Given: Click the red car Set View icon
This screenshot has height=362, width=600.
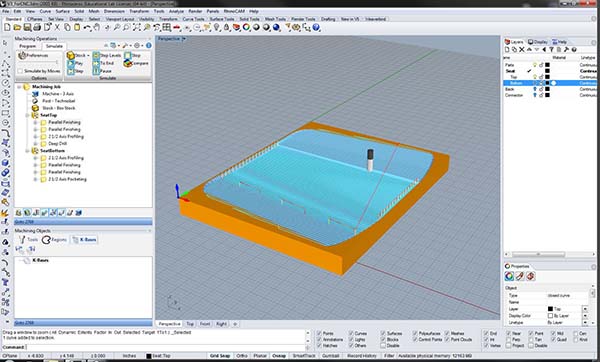Looking at the screenshot, I should tap(176, 28).
